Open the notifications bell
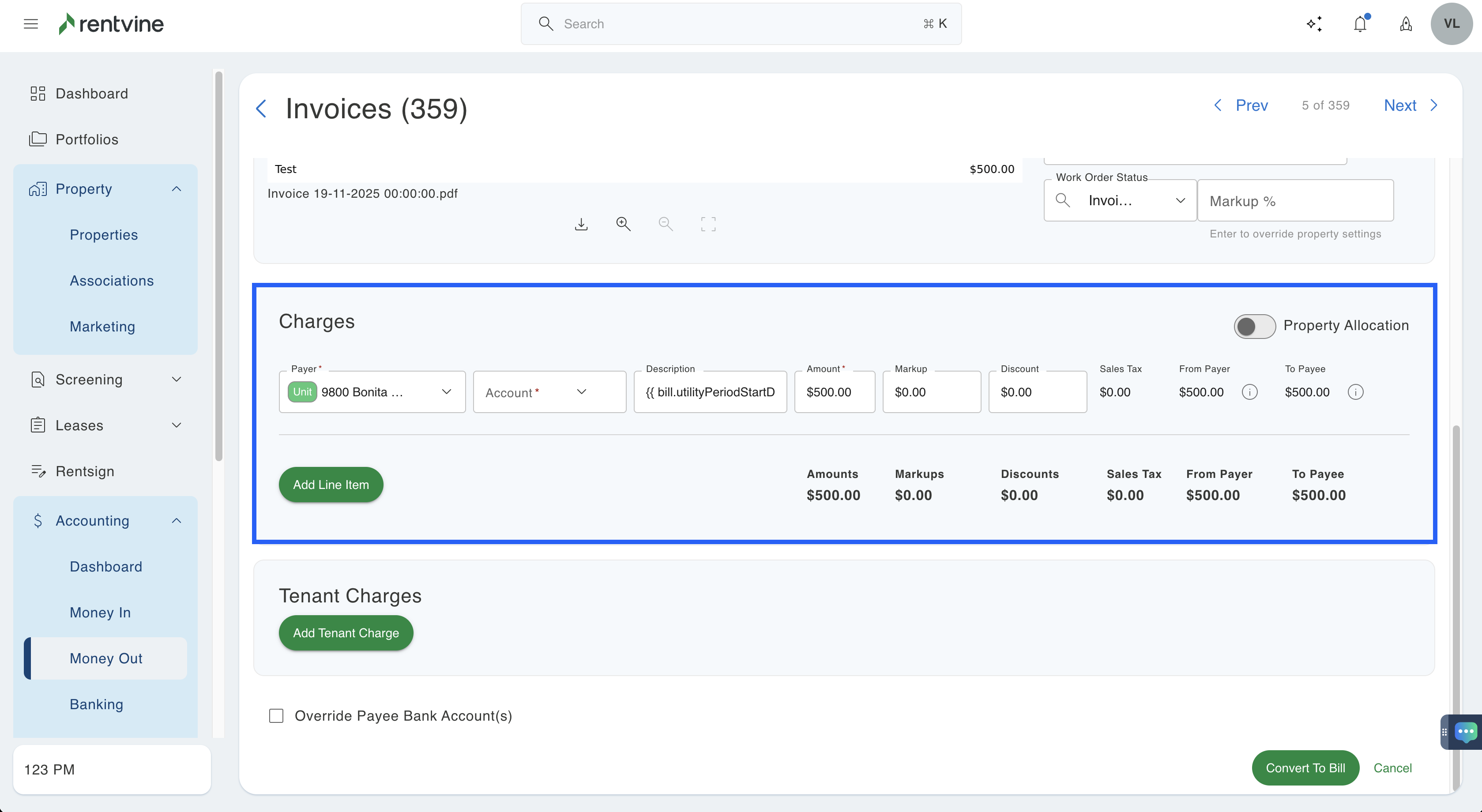This screenshot has height=812, width=1482. click(1360, 23)
